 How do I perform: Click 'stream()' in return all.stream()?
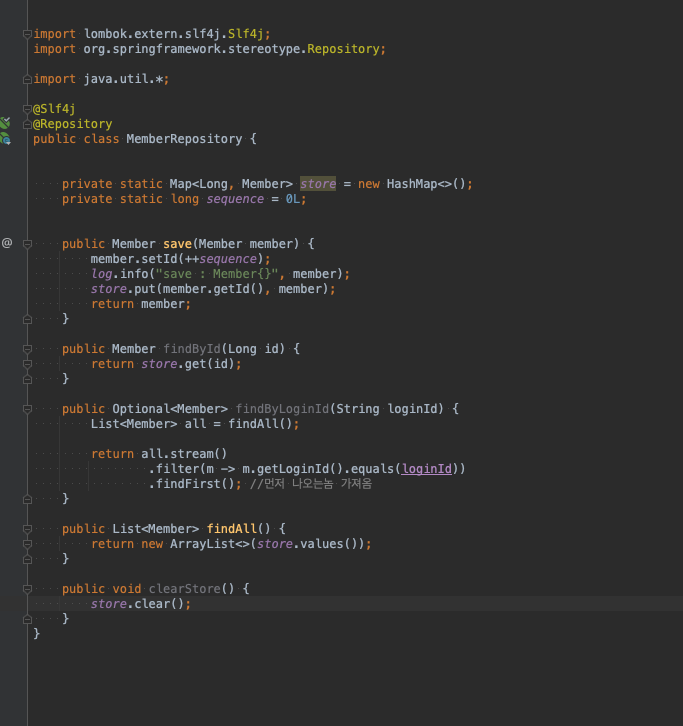[198, 454]
